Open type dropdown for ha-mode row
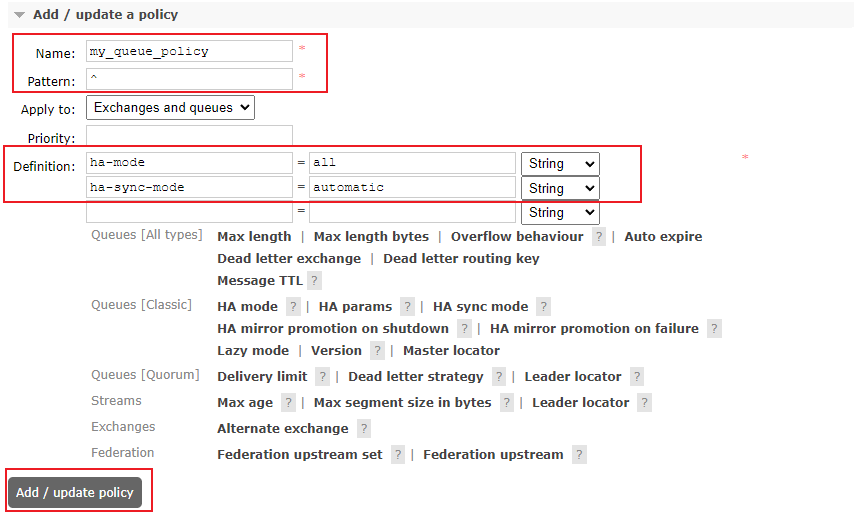 (x=560, y=163)
